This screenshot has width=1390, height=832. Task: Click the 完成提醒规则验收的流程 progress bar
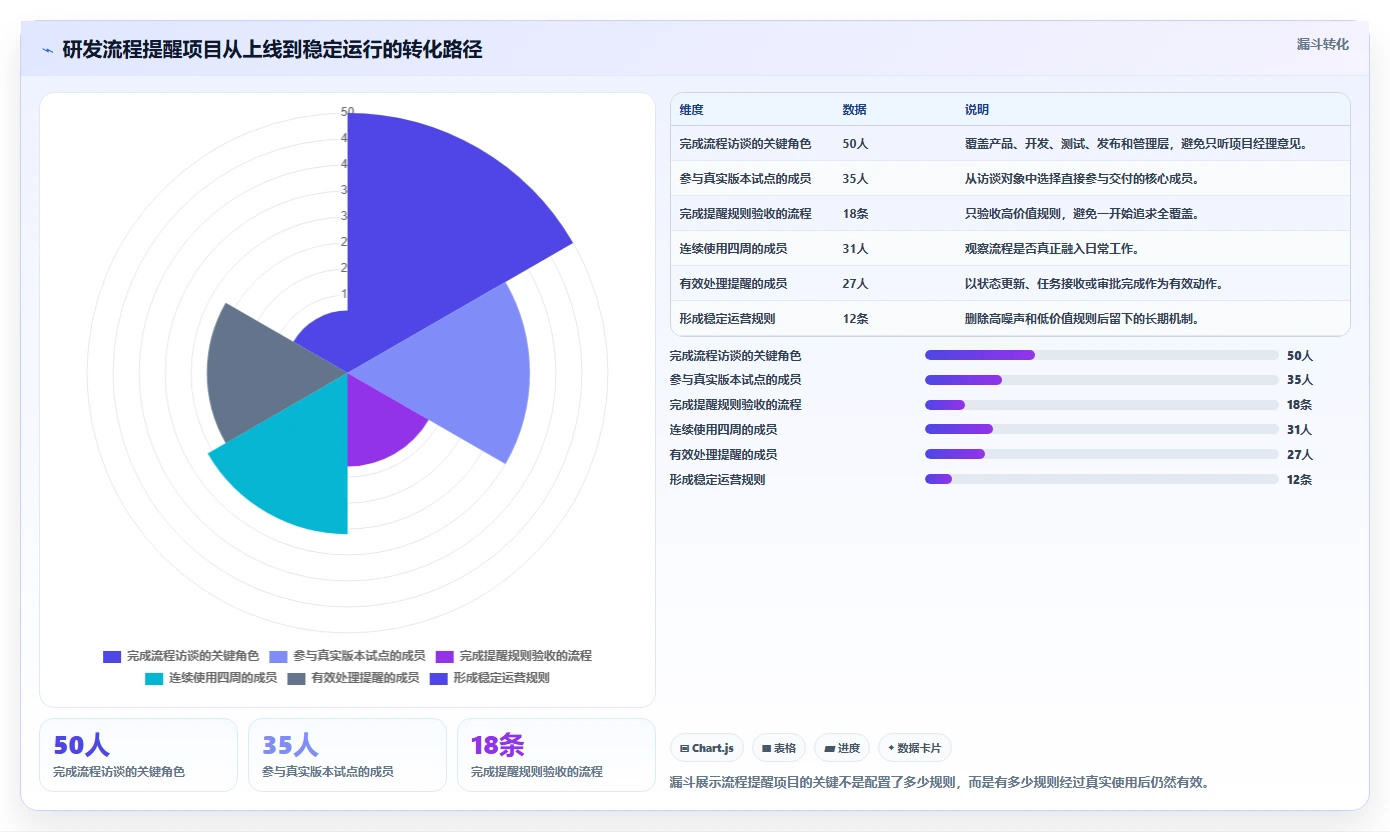1102,405
